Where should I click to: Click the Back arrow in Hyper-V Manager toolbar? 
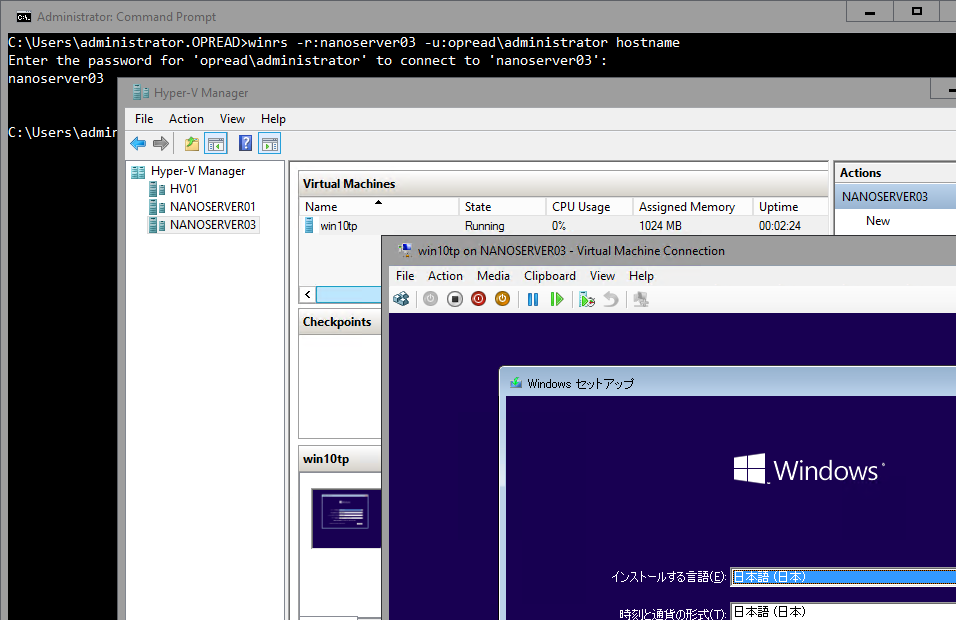[138, 144]
